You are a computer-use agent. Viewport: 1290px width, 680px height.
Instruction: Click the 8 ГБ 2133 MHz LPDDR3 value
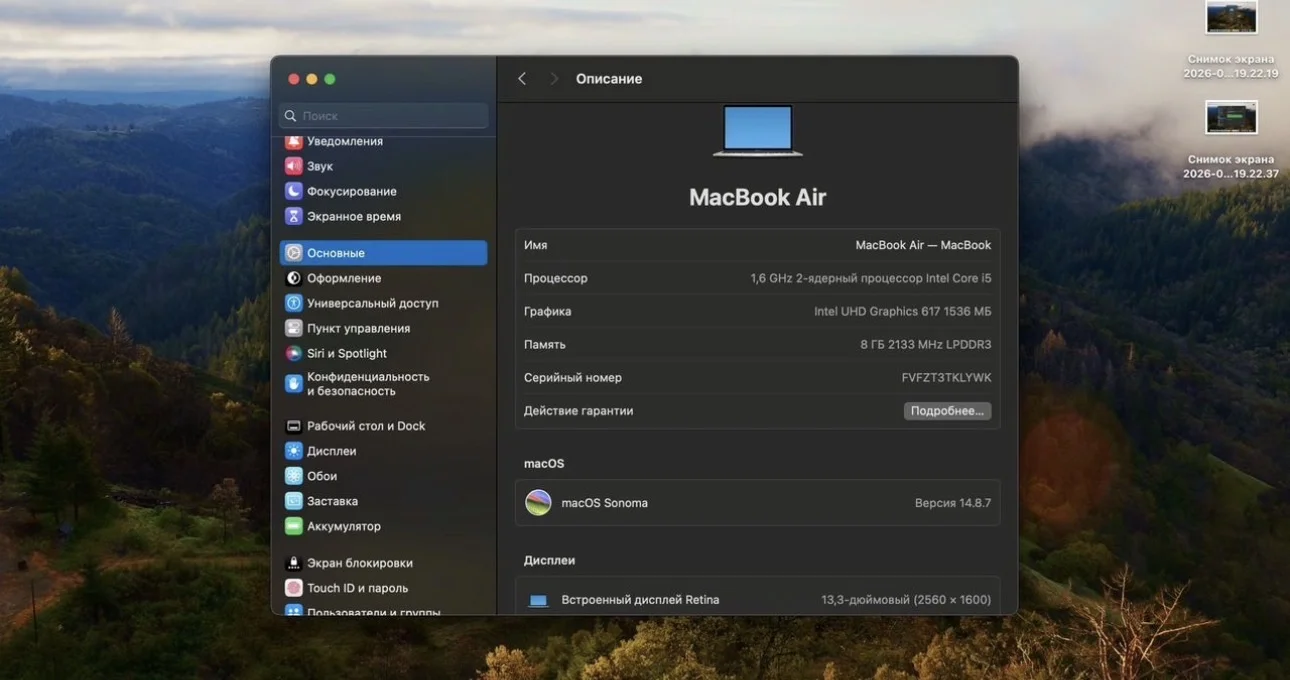pos(926,344)
